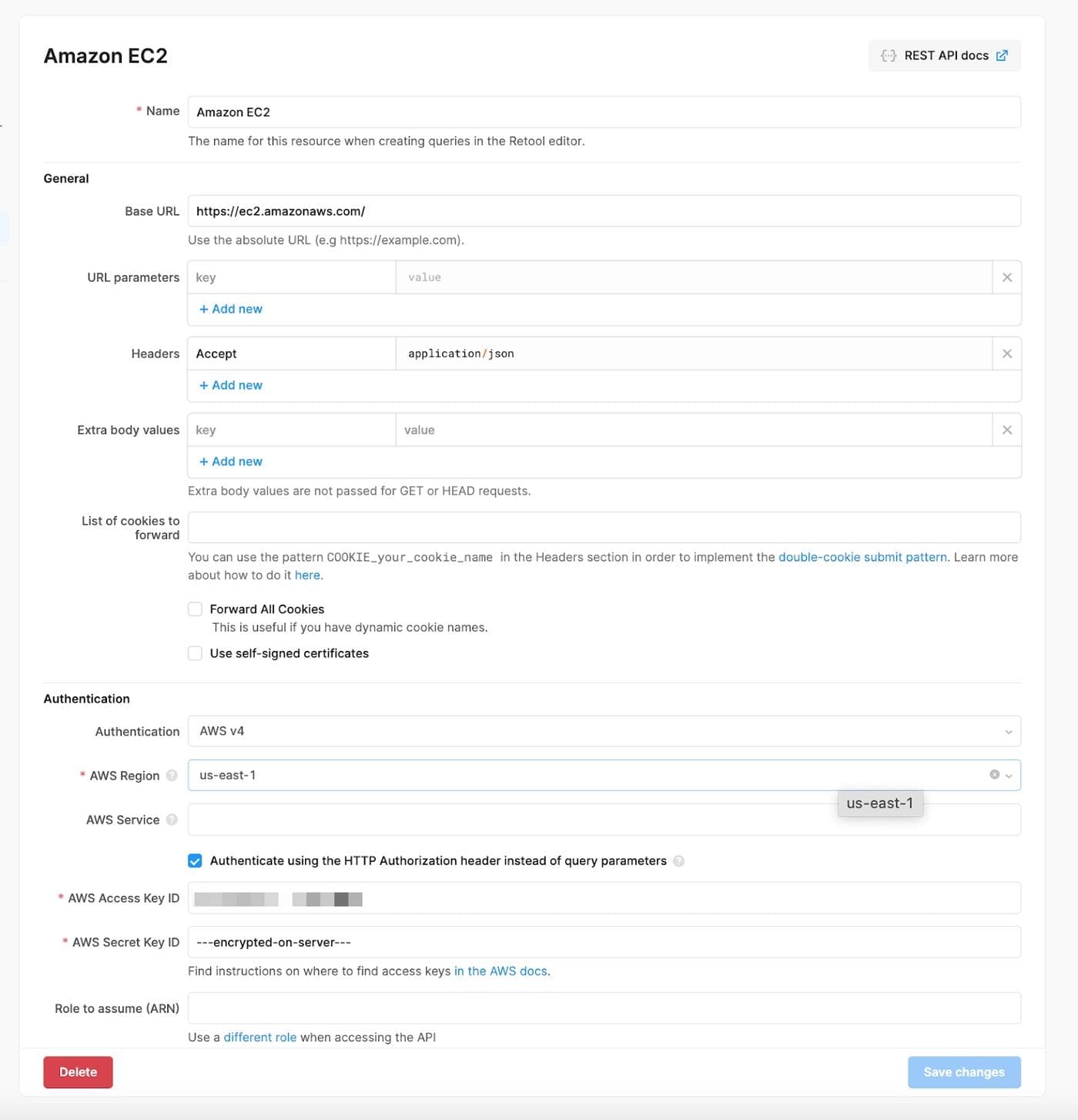The width and height of the screenshot is (1078, 1120).
Task: View the AWS Service help icon
Action: [x=172, y=820]
